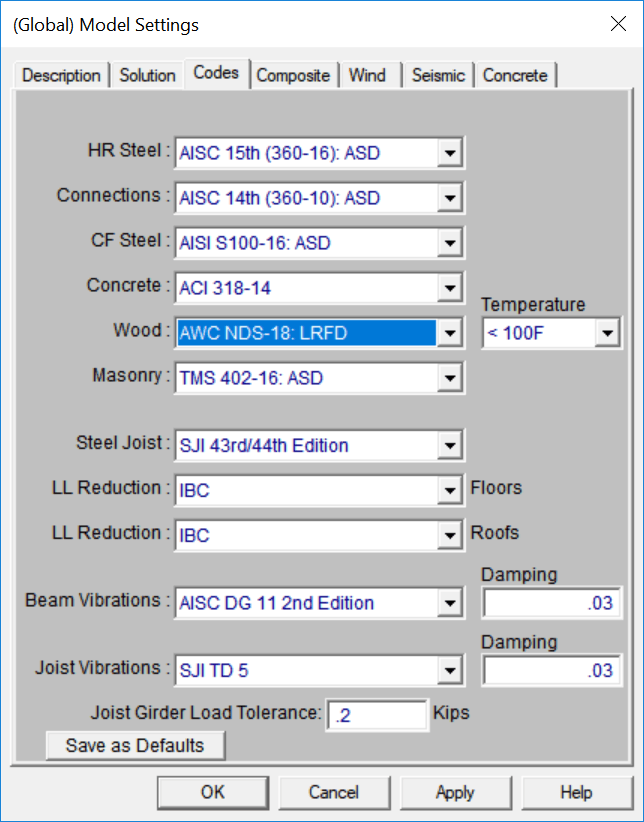Screen dimensions: 644x822
Task: Click the 'AISI S100-16: ASD' value
Action: click(255, 243)
